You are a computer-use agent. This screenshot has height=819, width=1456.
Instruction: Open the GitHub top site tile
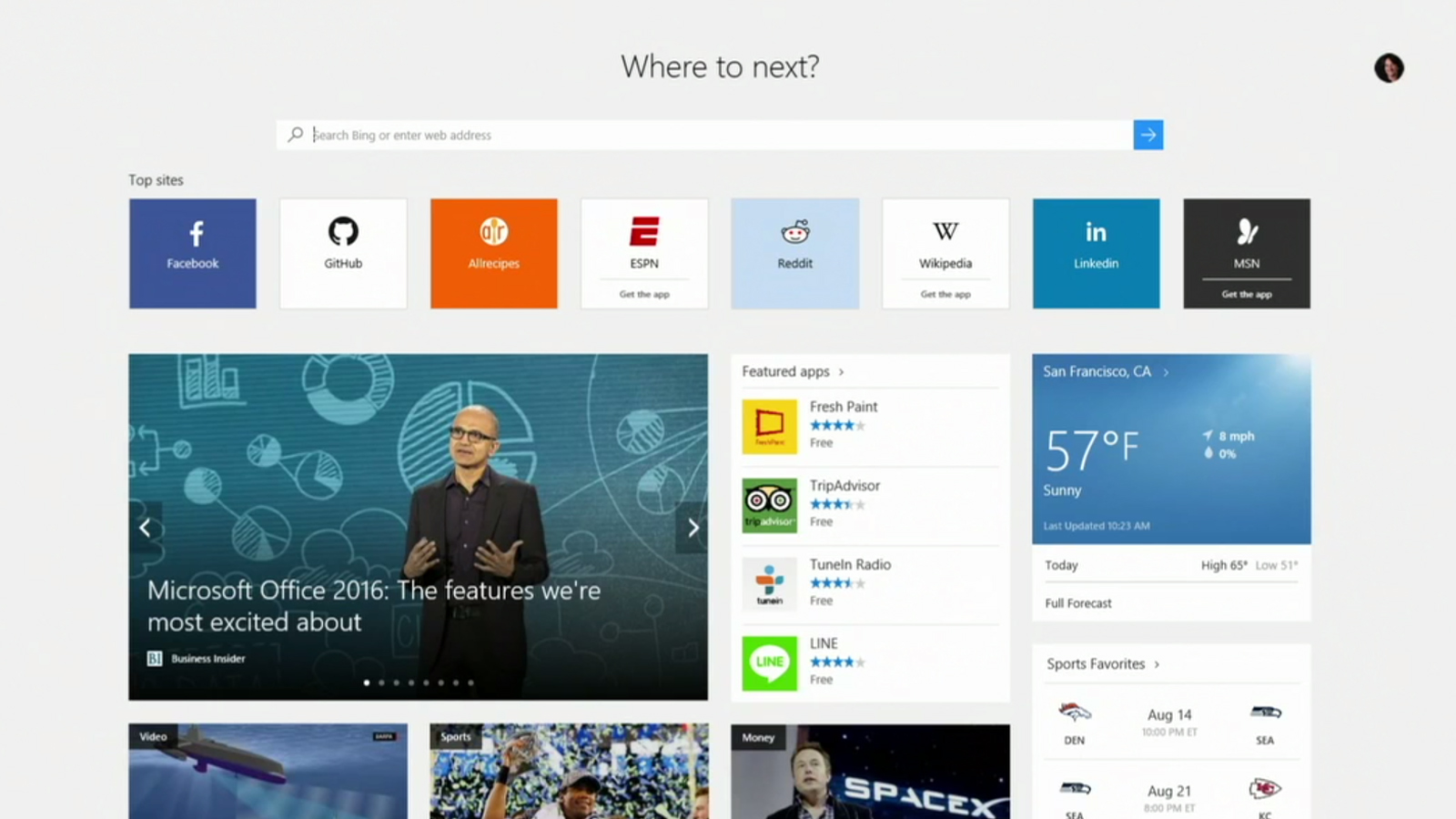pyautogui.click(x=343, y=254)
